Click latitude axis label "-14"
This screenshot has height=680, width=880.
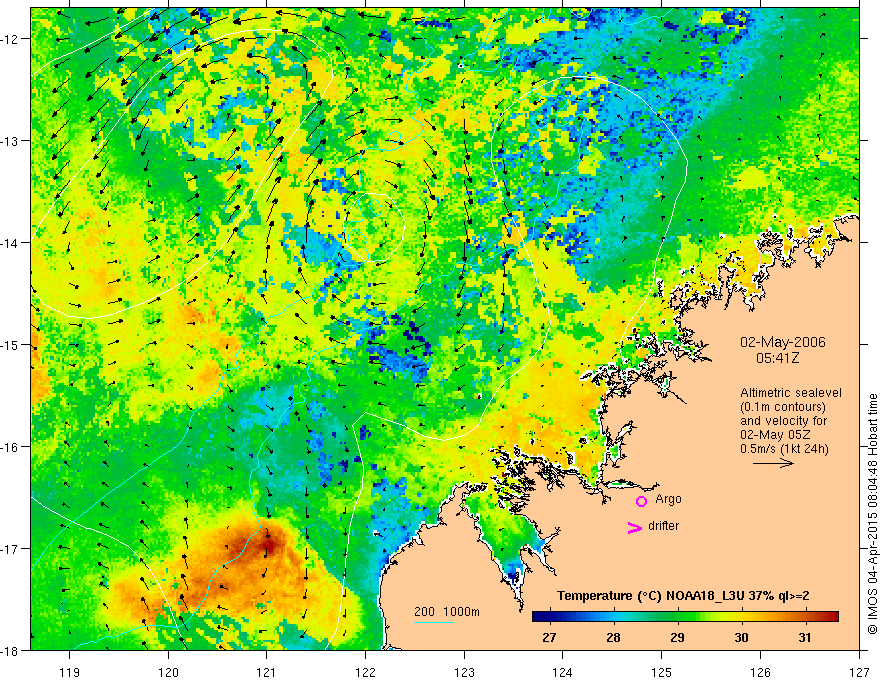10,243
